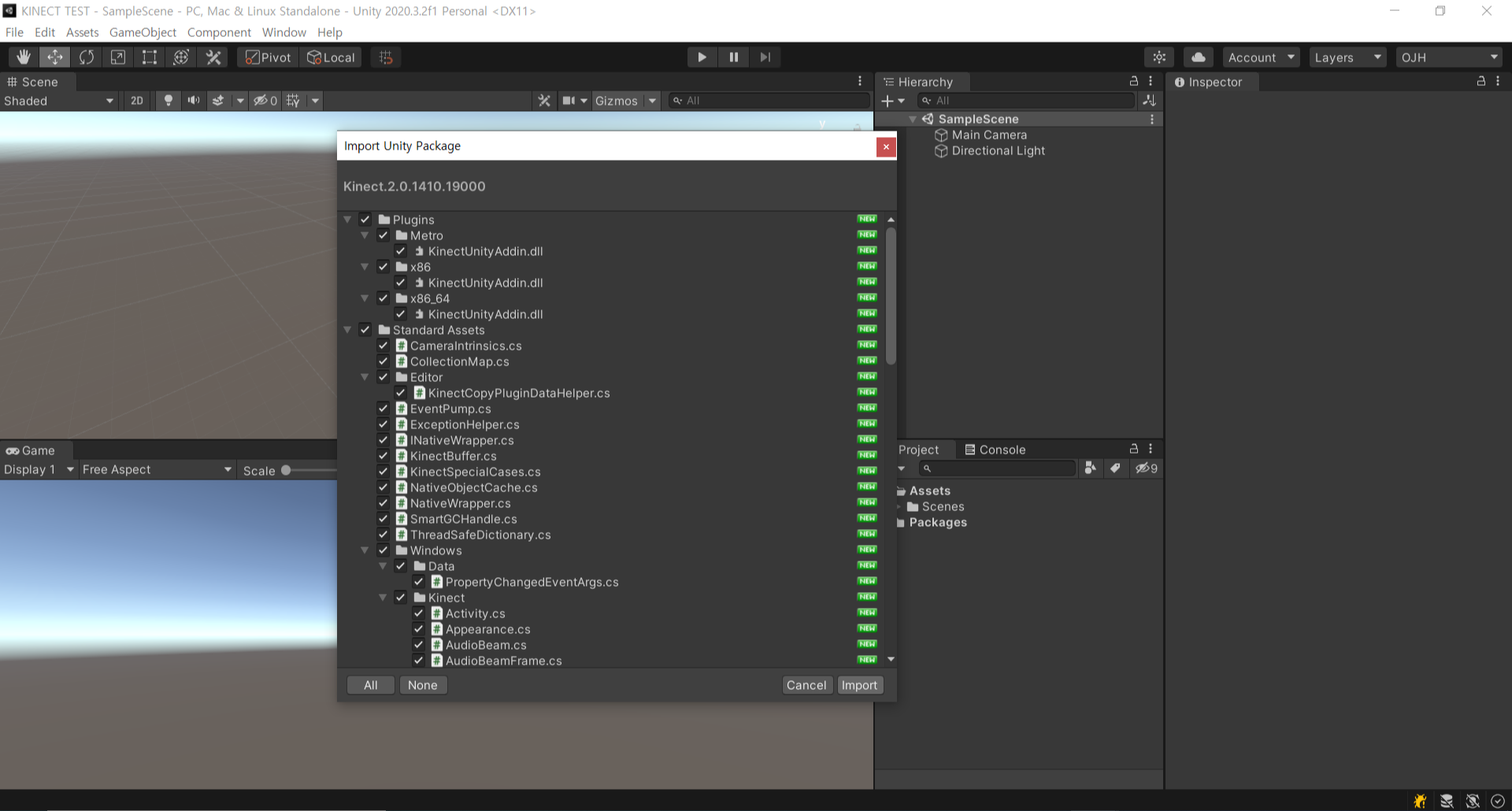Open the Account dropdown
1512x811 pixels.
(1261, 57)
